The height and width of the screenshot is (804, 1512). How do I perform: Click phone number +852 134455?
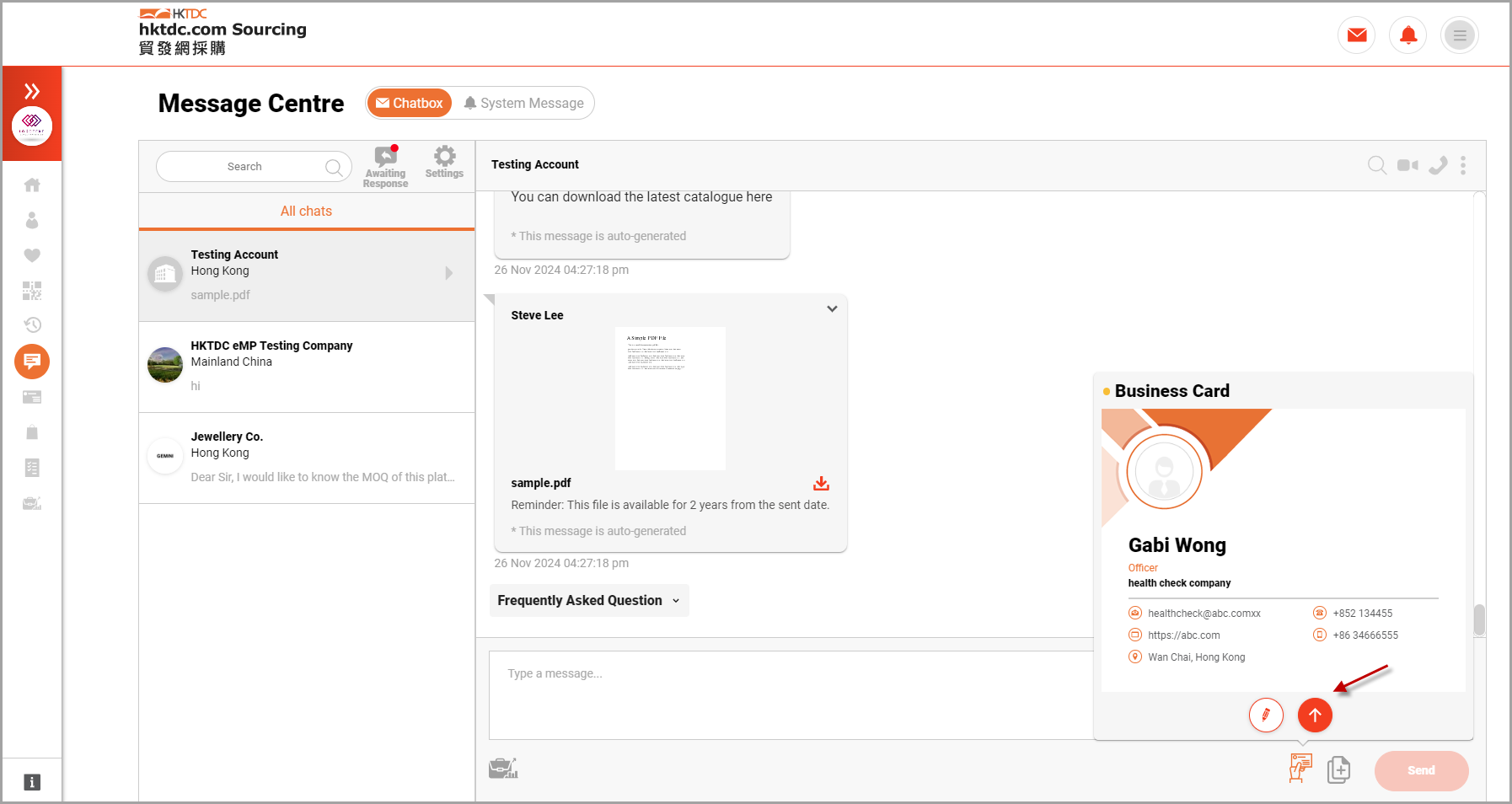(1362, 614)
